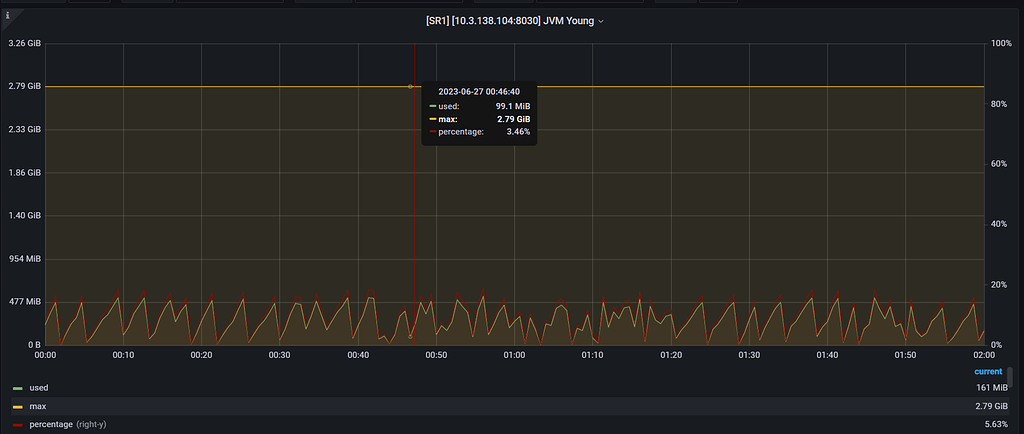Click the 00:00 x-axis time label

click(45, 355)
